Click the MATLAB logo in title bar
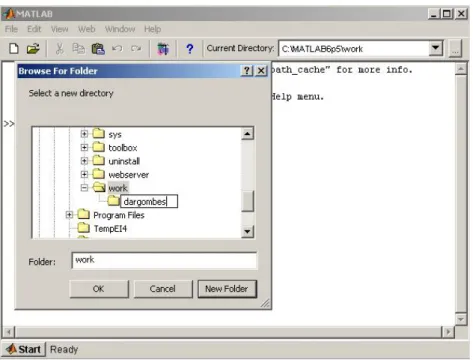Screen dimensions: 473x360 click(x=9, y=14)
